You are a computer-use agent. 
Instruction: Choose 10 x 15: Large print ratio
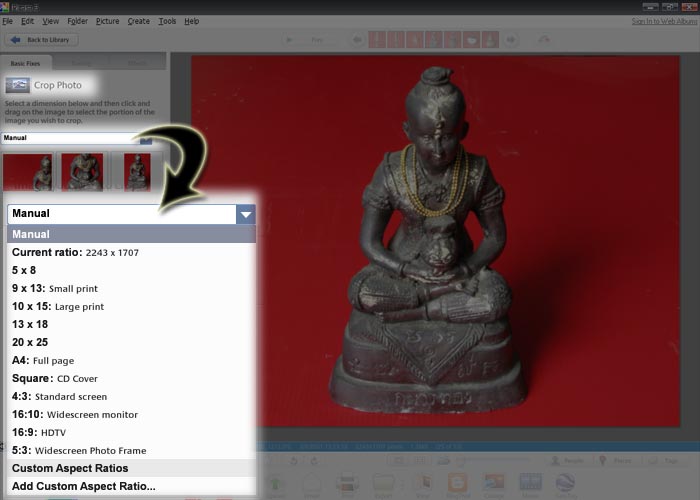131,306
